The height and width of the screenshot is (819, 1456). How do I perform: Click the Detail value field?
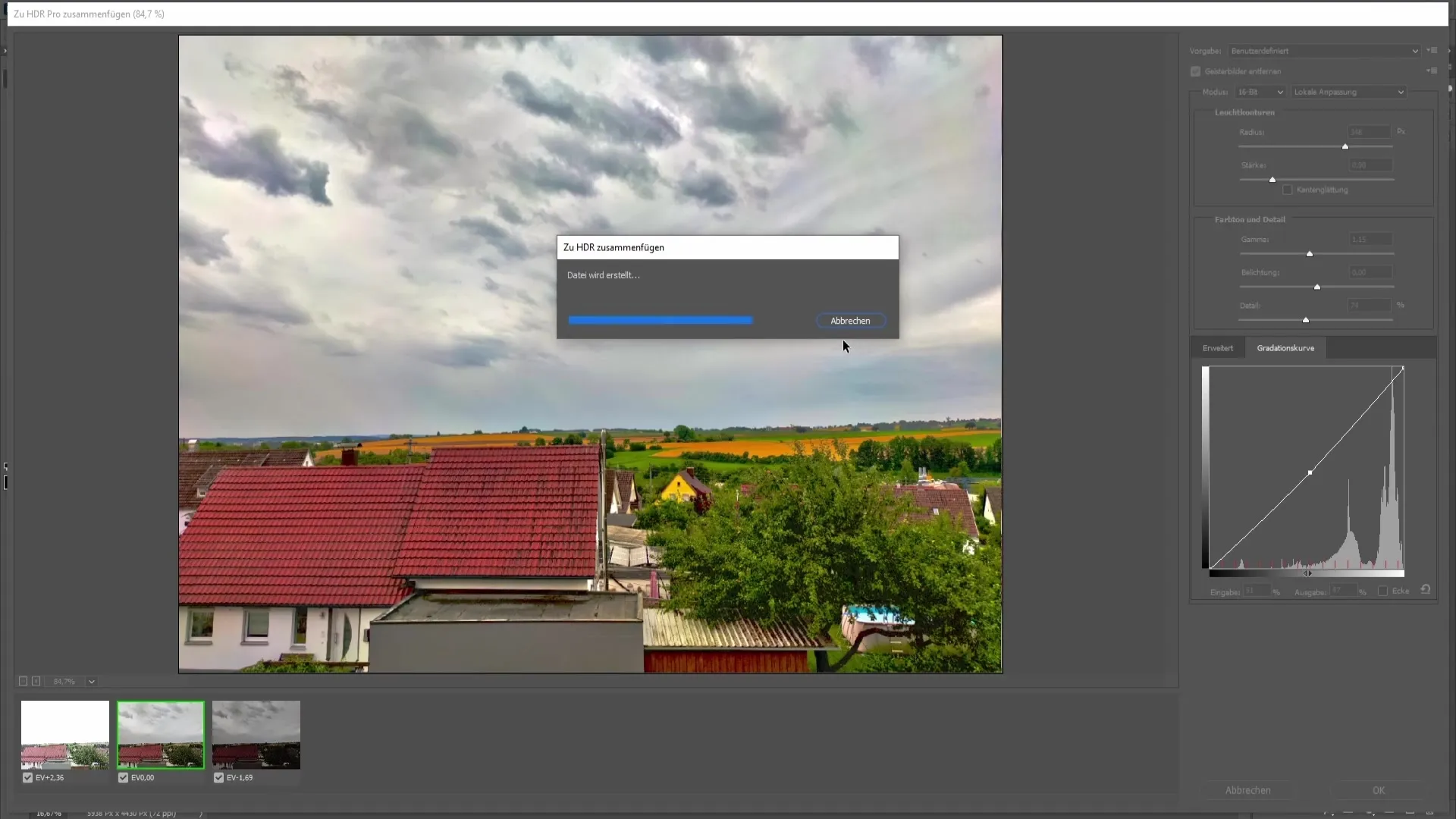[x=1370, y=305]
